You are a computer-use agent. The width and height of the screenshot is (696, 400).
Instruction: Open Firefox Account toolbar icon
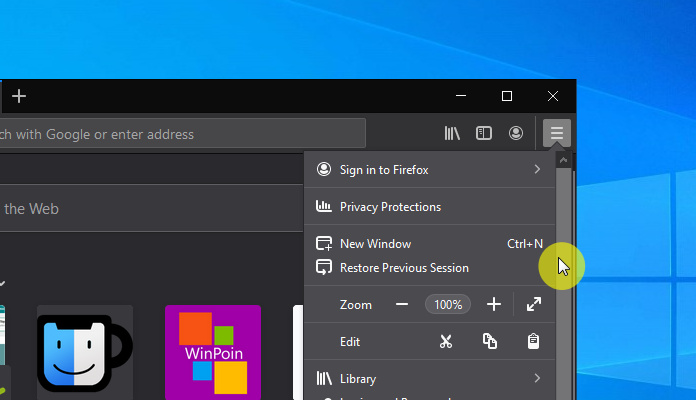click(516, 133)
